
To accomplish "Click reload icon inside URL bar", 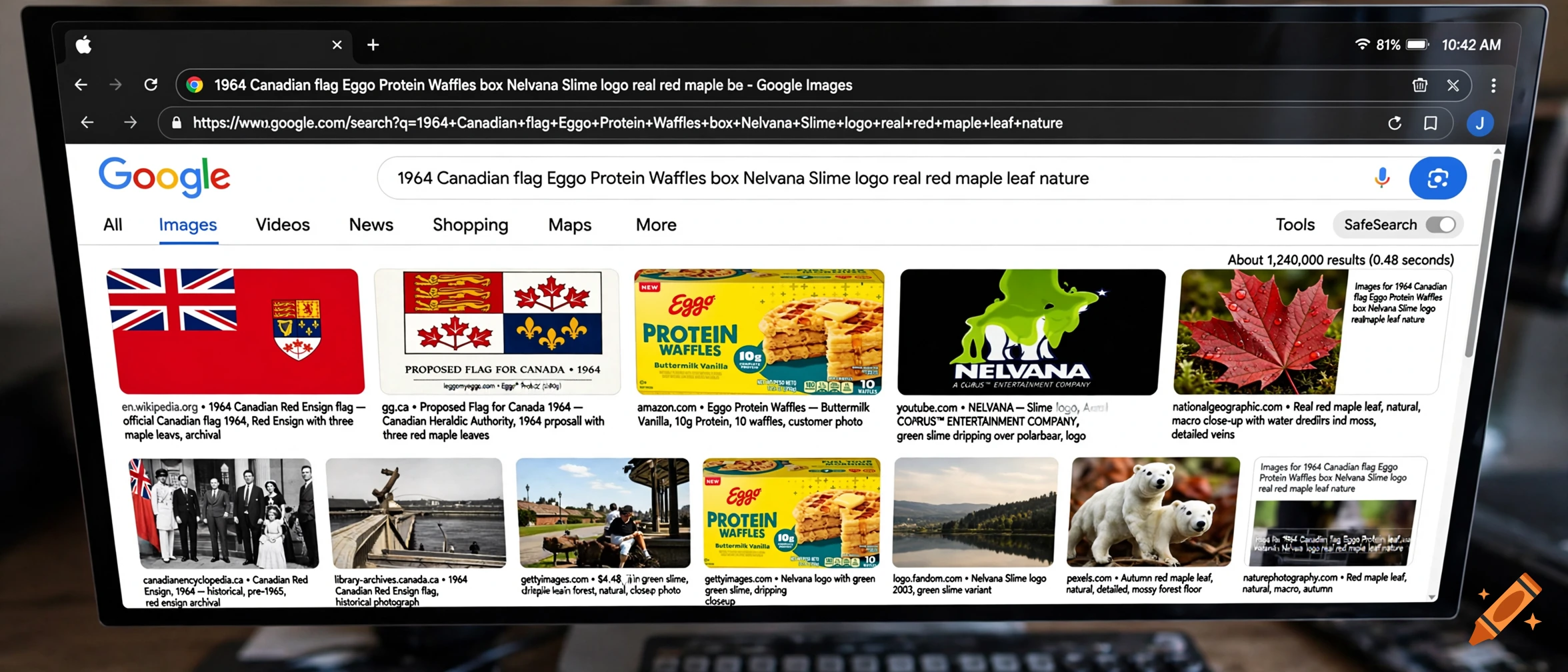I will pos(1395,123).
